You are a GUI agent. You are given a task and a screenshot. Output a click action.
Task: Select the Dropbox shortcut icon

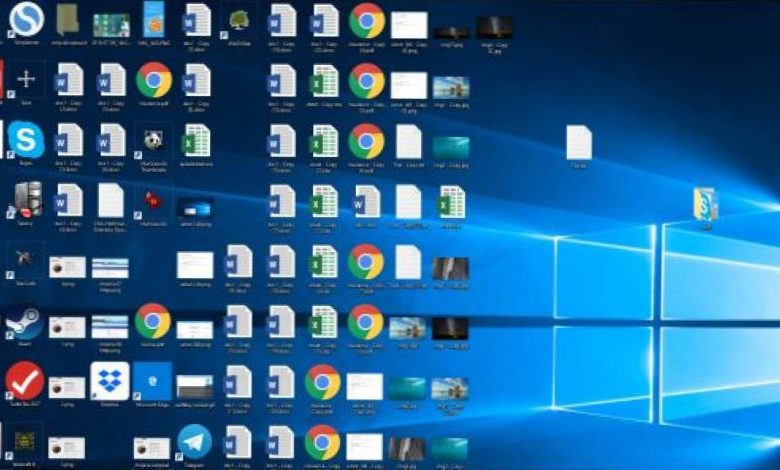coord(110,381)
